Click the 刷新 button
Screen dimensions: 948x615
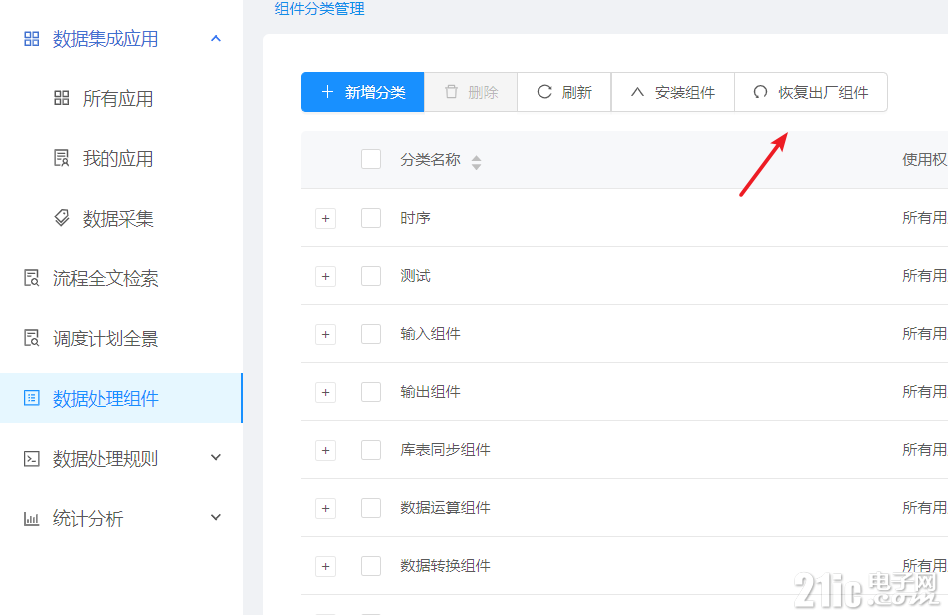[x=564, y=92]
